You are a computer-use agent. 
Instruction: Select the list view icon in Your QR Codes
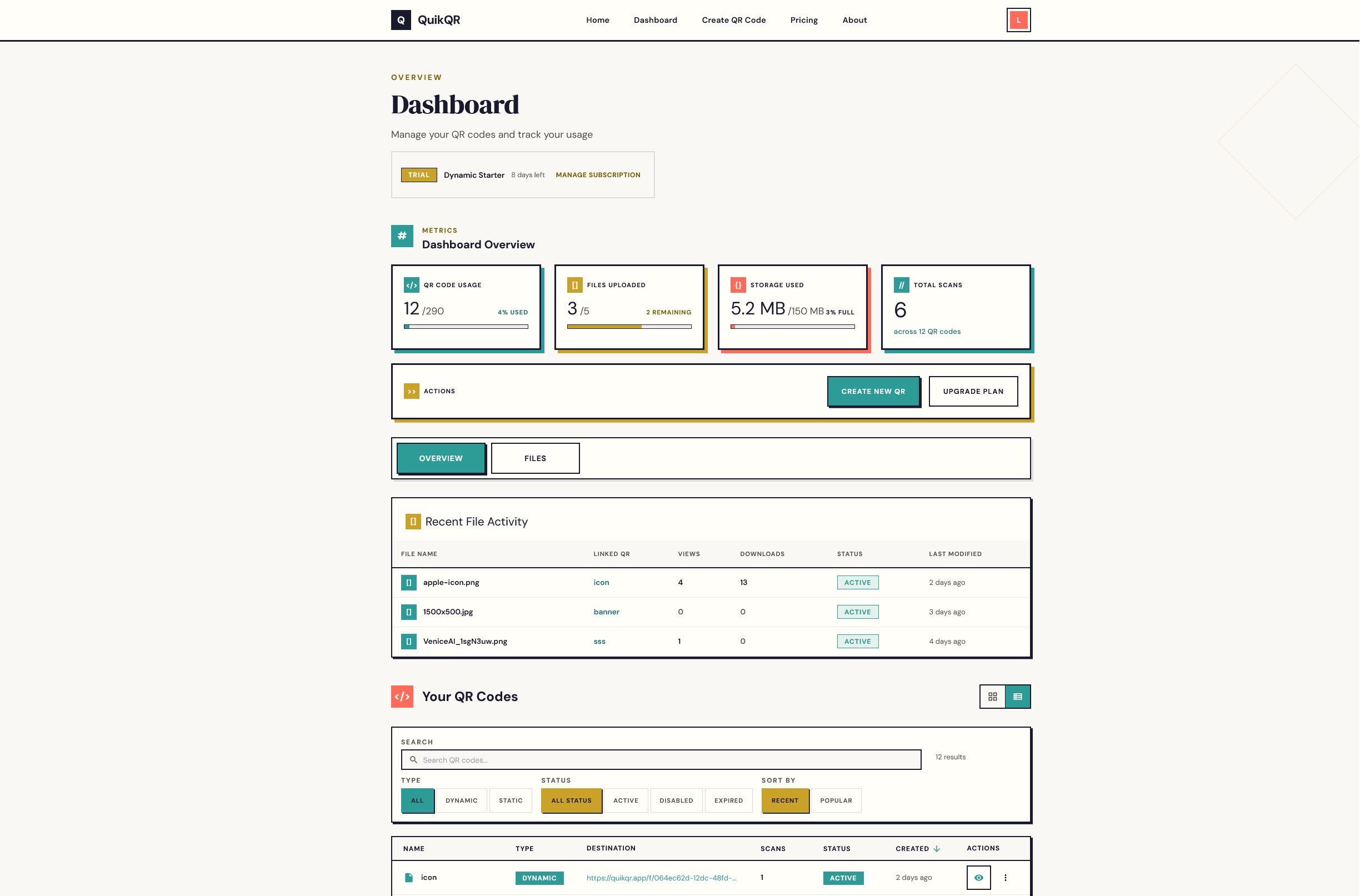pos(1018,697)
